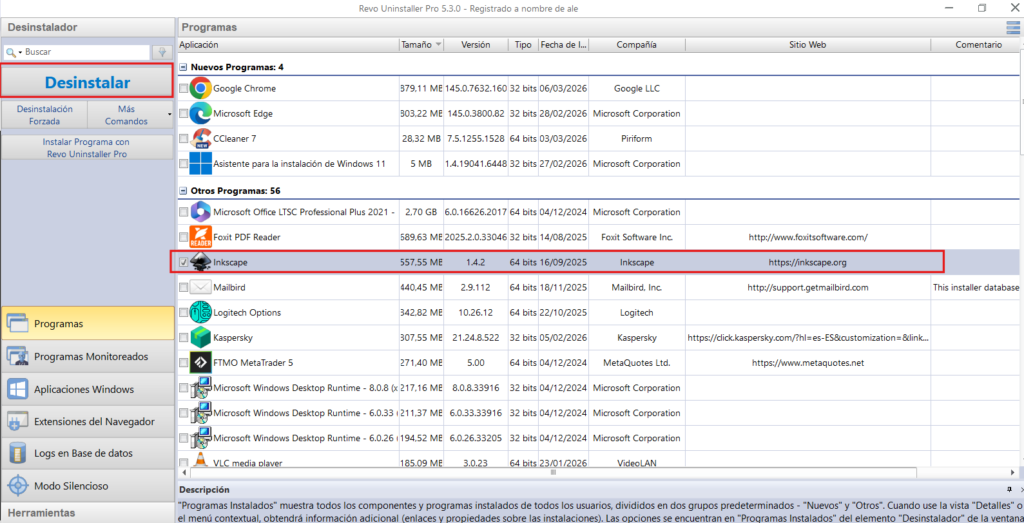Open Extensiones del Navegador section

click(x=88, y=422)
